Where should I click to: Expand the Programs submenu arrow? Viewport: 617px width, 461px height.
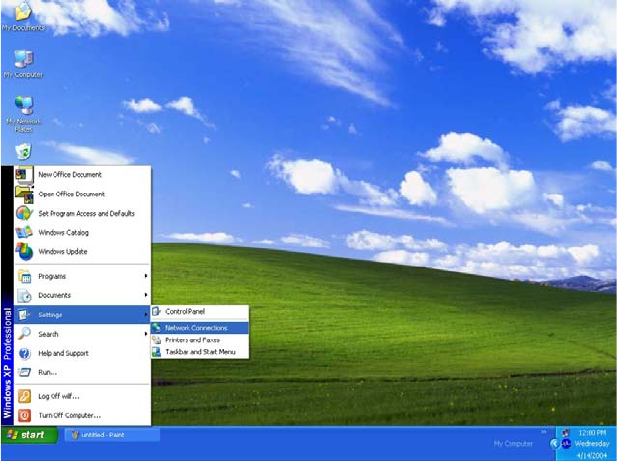[x=146, y=276]
